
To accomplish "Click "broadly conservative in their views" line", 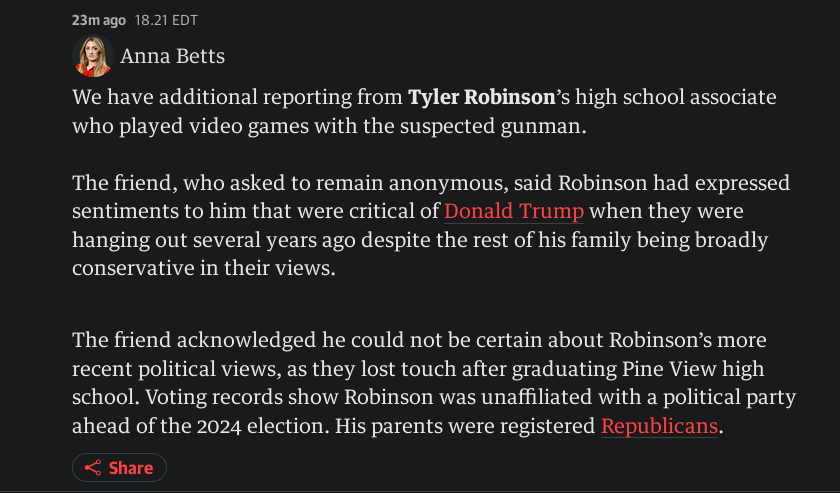I will click(x=204, y=268).
